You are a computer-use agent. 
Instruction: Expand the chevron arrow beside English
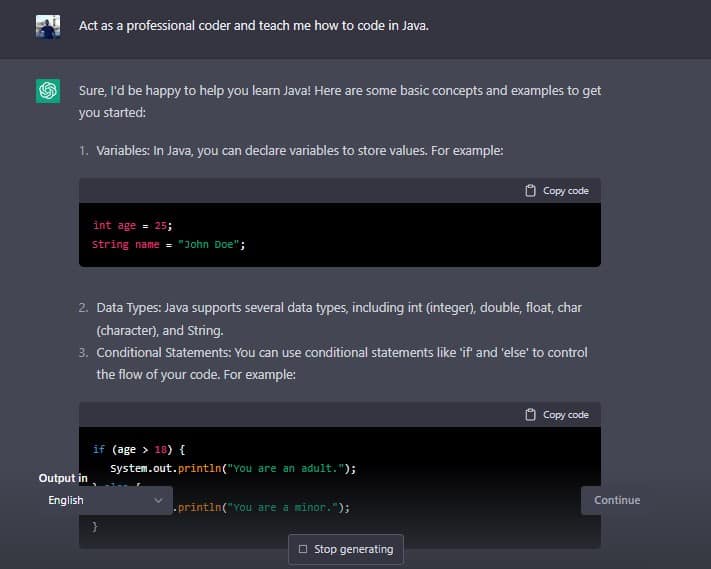tap(158, 500)
